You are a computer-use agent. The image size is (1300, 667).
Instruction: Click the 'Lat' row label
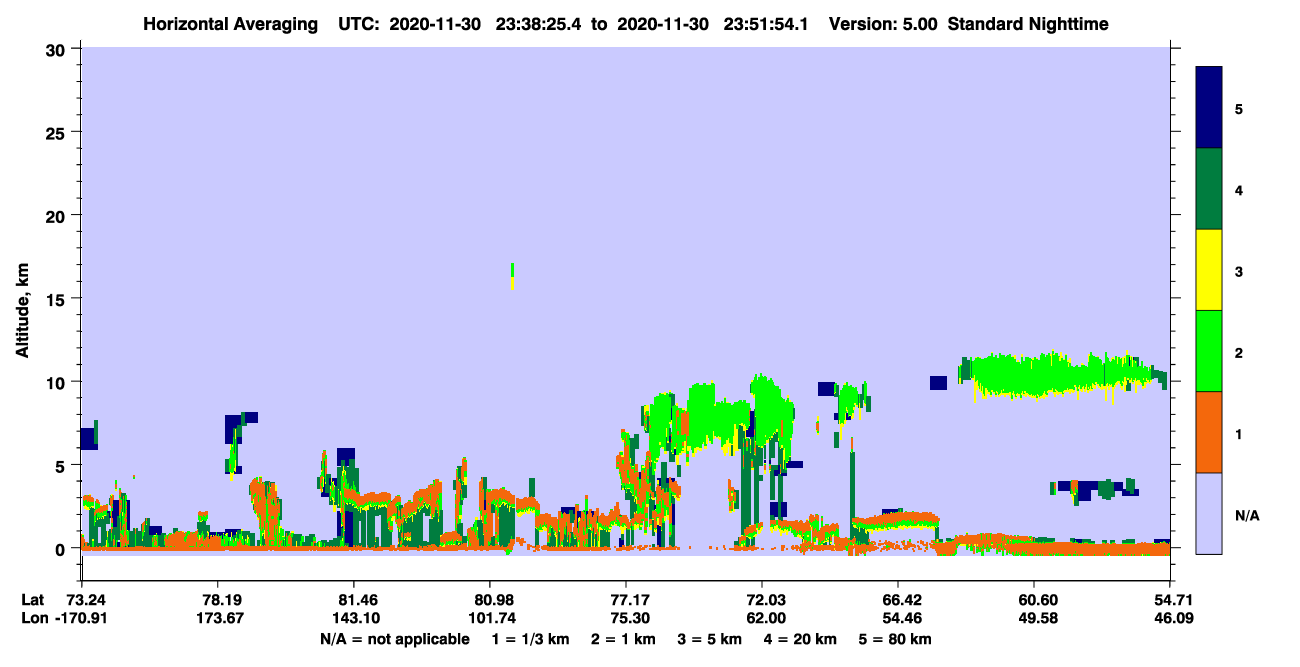(x=31, y=600)
